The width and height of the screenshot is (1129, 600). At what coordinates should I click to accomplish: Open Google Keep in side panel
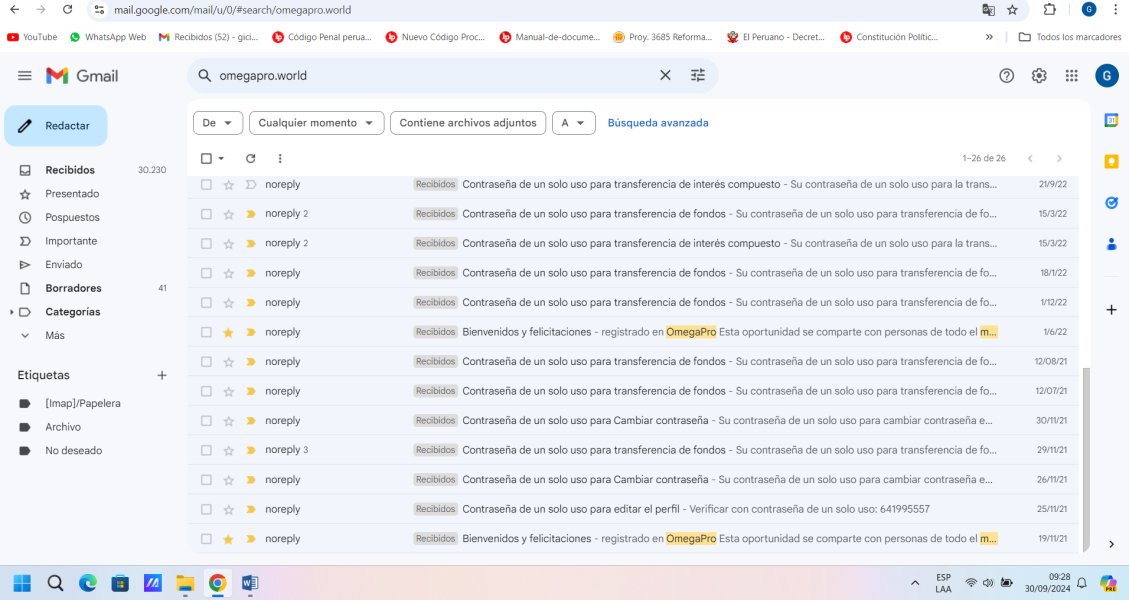point(1111,161)
